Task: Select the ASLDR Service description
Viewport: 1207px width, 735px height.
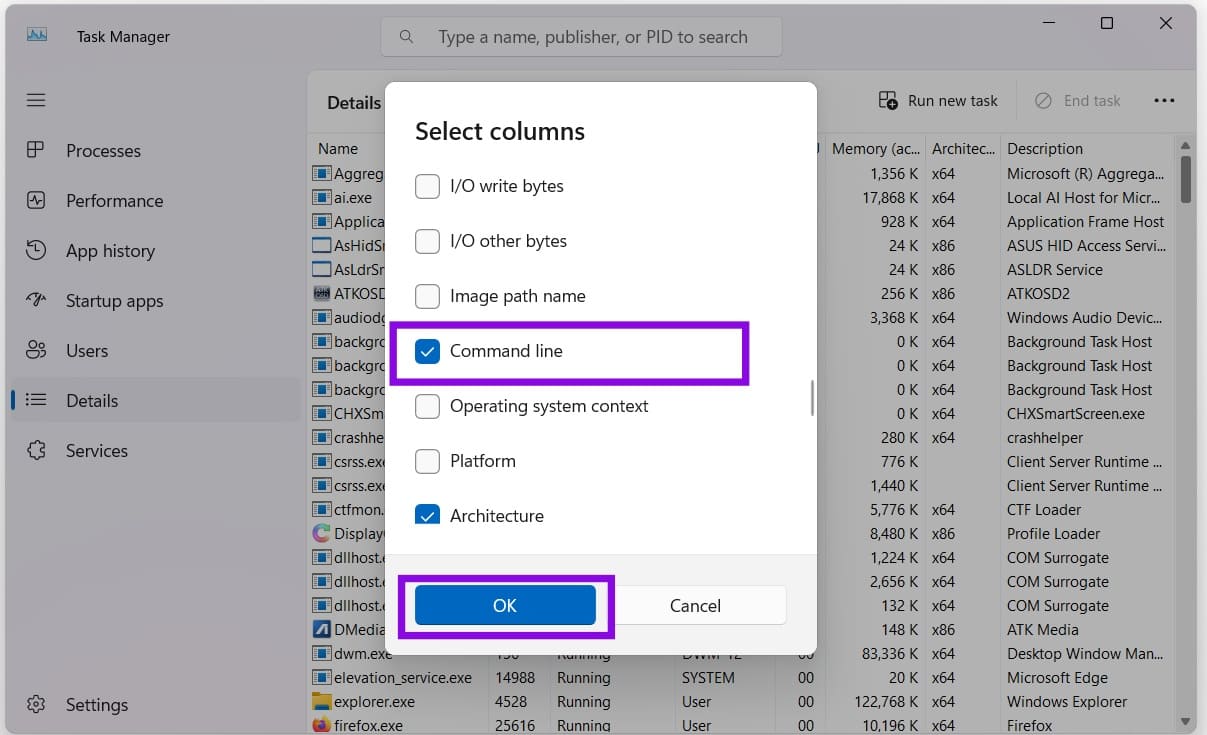Action: pos(1055,270)
